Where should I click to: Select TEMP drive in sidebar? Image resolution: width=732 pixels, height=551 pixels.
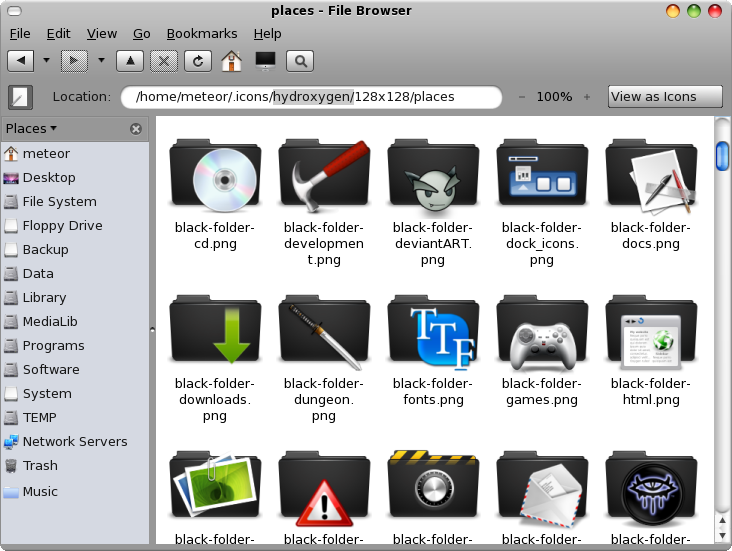tap(75, 417)
